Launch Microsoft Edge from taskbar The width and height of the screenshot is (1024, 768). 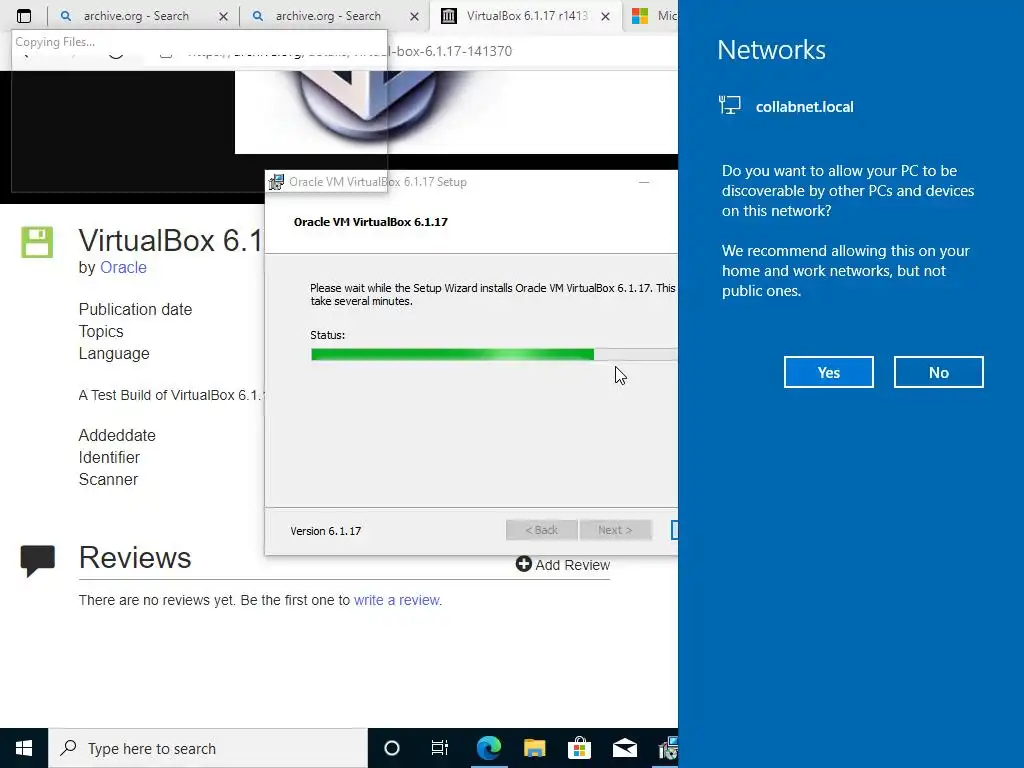click(x=488, y=748)
